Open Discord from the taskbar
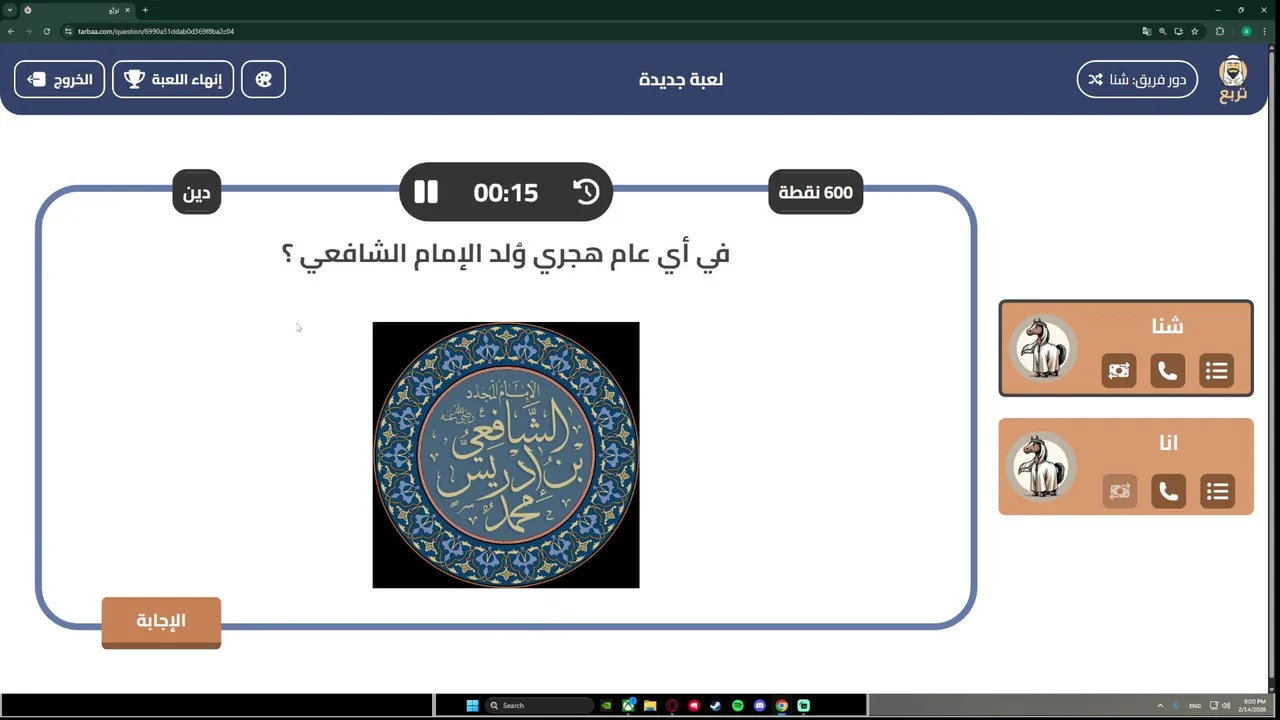The image size is (1280, 720). (x=760, y=705)
